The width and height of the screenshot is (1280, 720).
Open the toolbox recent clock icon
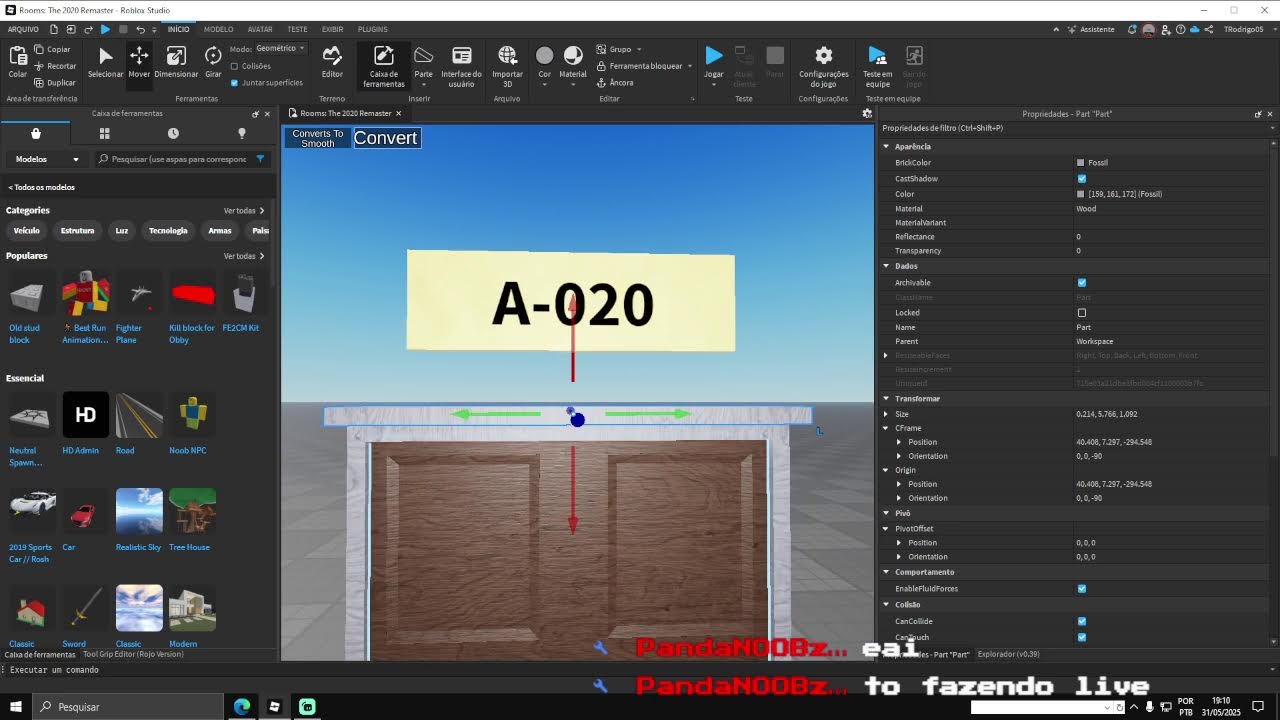(173, 133)
